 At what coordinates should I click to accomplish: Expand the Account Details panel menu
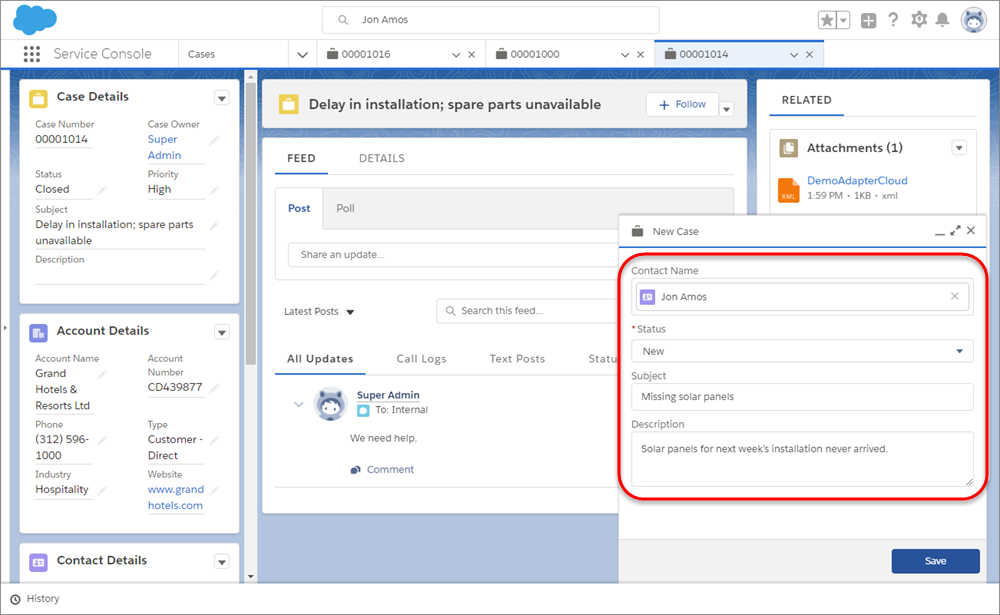[222, 332]
